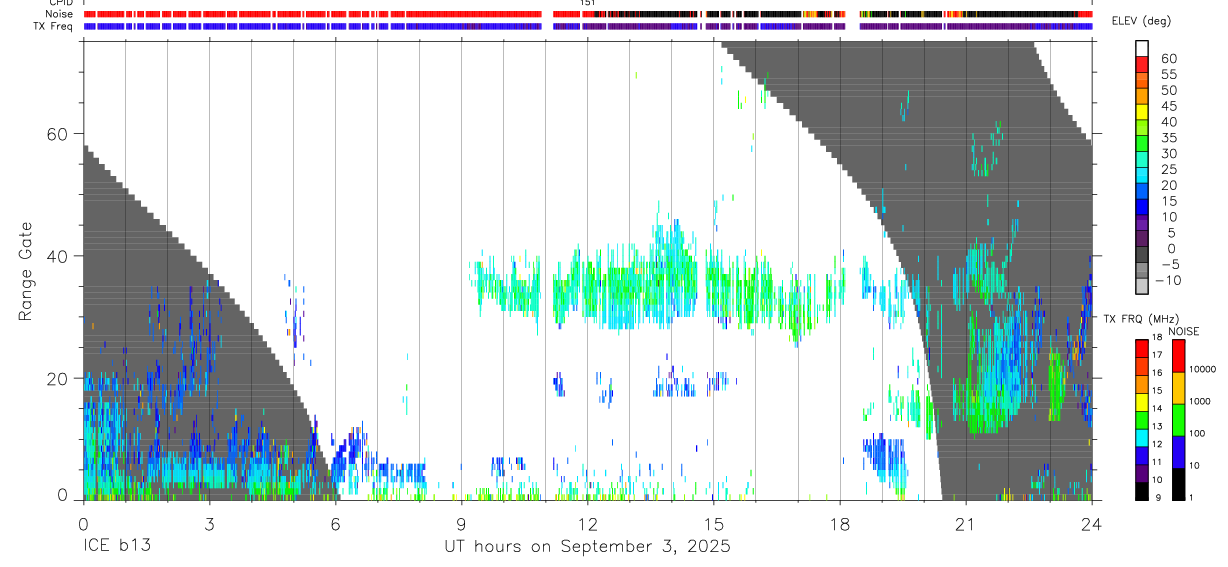Click x-axis tick label '24'
Screen dimensions: 1228x567
pos(1091,523)
